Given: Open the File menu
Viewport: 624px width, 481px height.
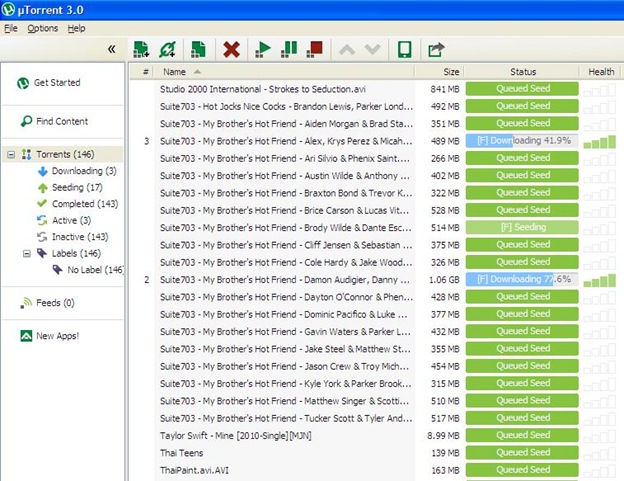Looking at the screenshot, I should (x=11, y=28).
